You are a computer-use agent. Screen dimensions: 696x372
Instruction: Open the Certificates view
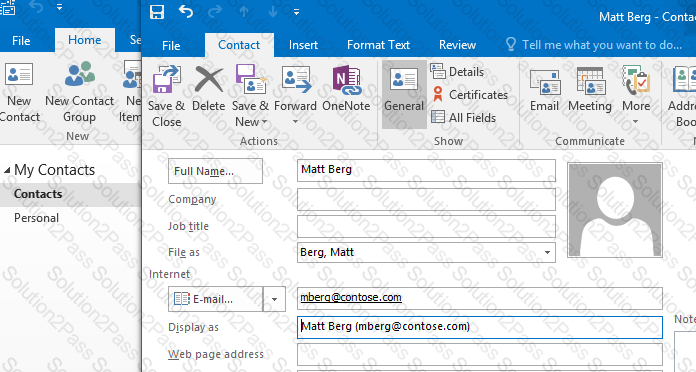point(470,95)
